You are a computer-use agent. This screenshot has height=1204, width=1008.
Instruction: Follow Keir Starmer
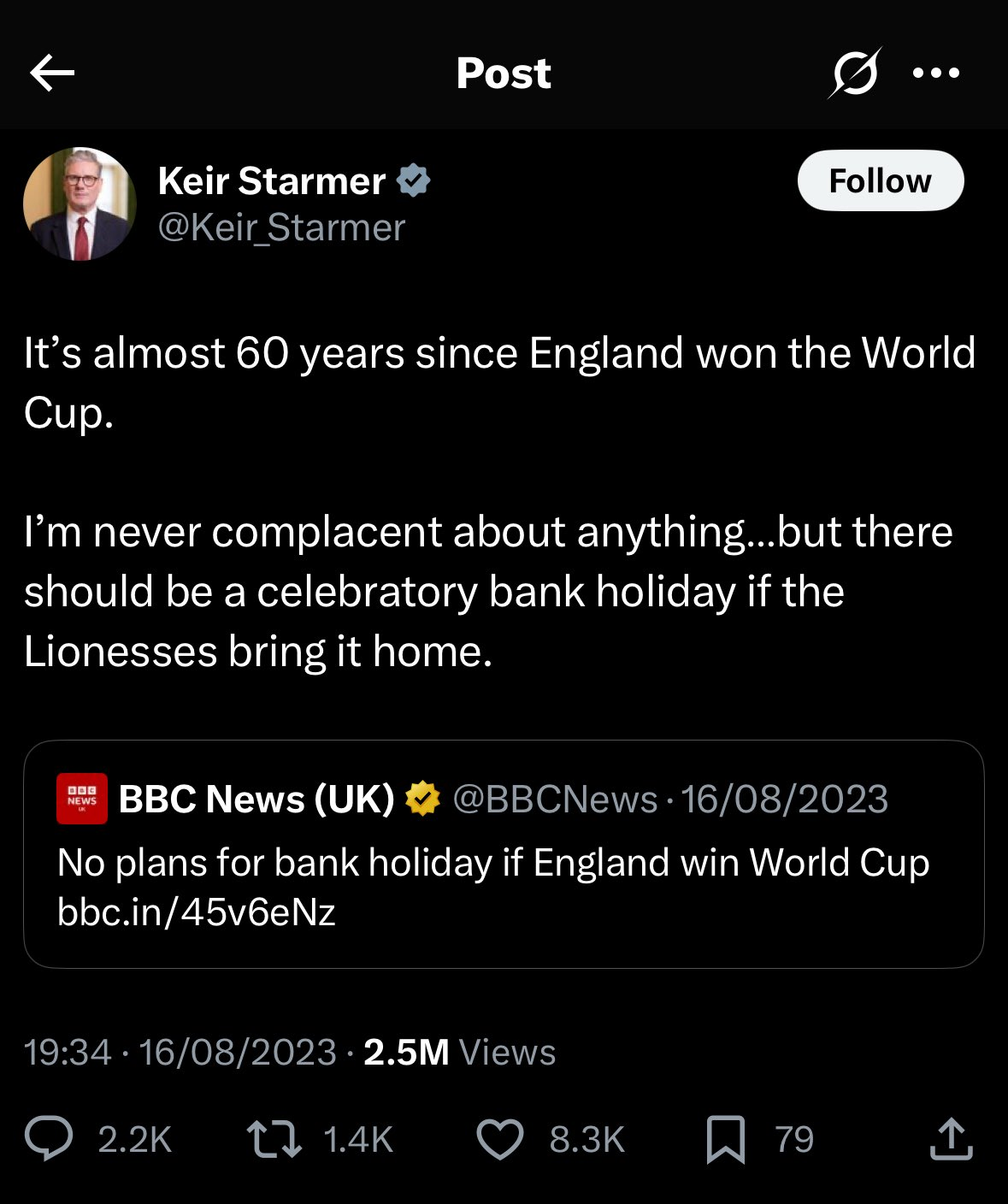coord(880,180)
